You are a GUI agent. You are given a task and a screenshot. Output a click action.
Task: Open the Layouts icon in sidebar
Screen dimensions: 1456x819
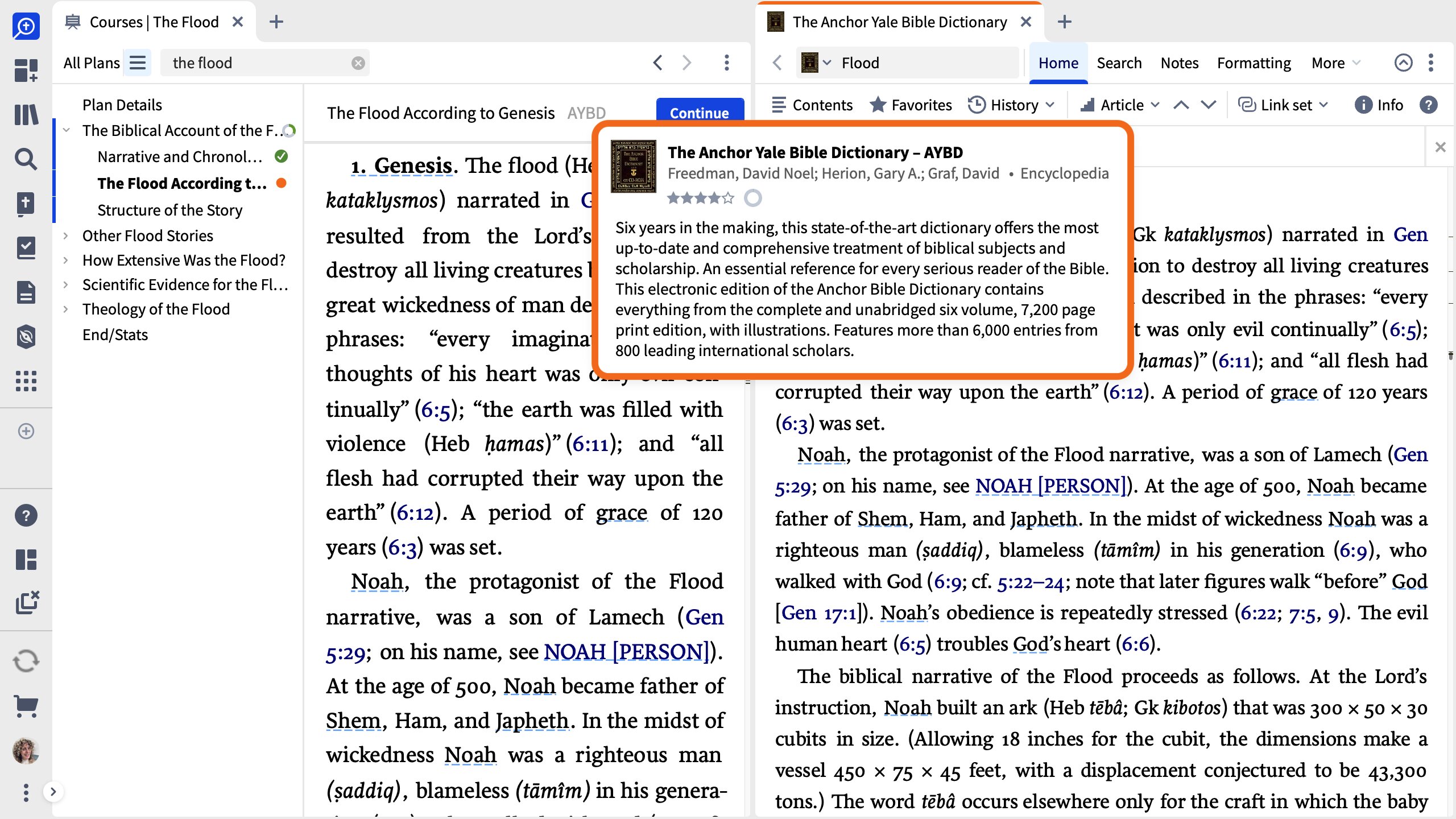26,560
